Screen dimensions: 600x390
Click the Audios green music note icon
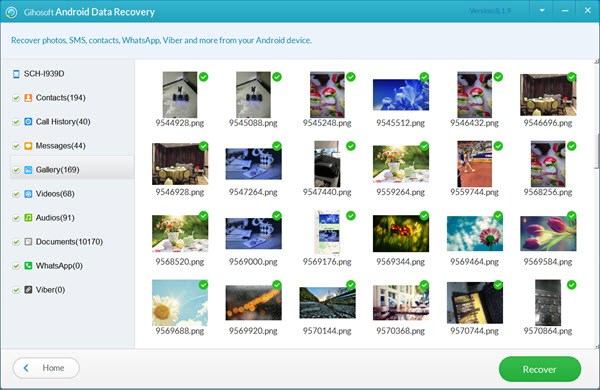(28, 218)
